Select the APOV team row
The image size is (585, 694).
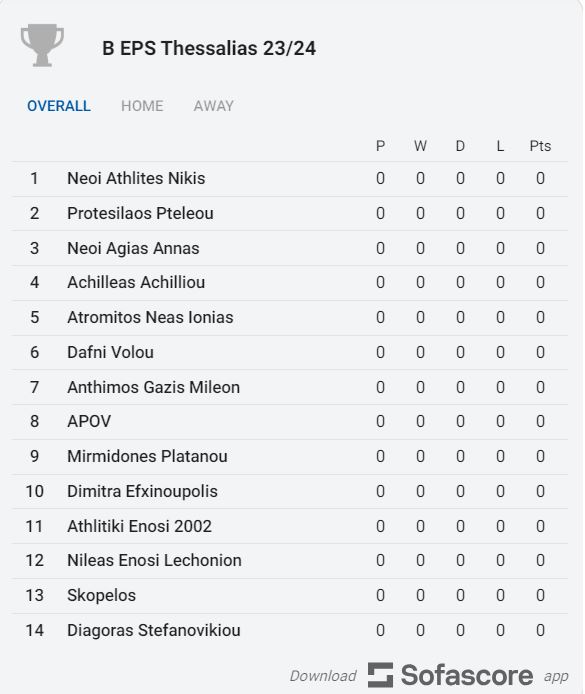coord(290,422)
